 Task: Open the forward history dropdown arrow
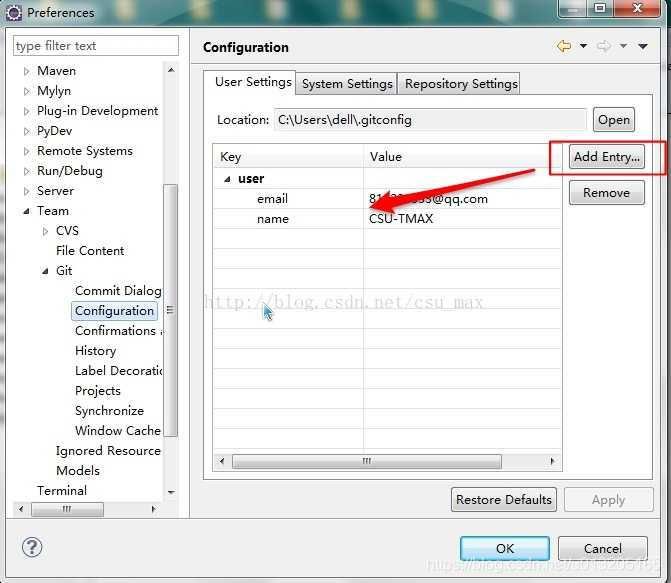point(623,46)
